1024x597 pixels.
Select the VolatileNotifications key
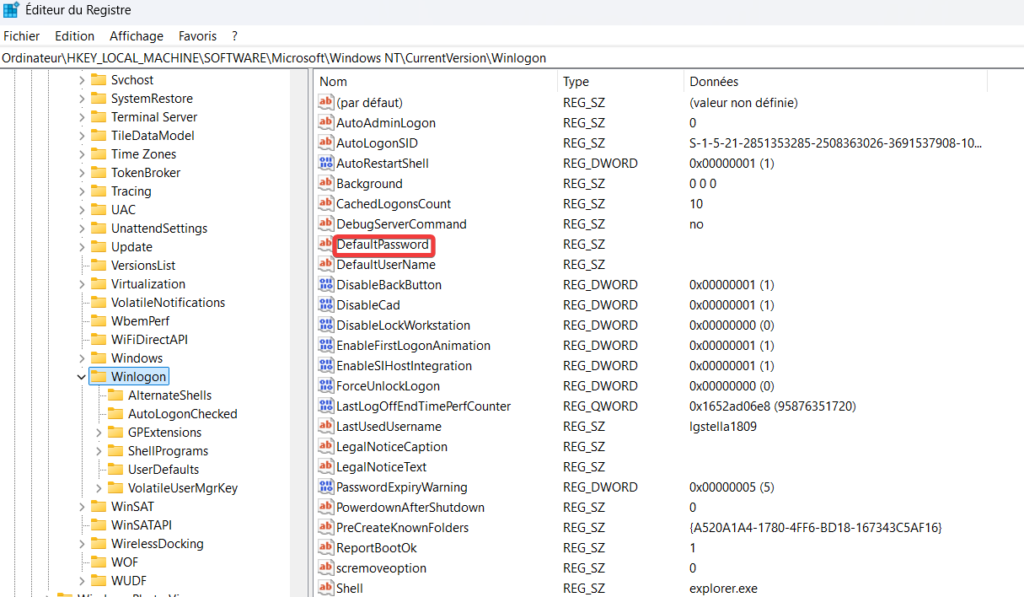[x=168, y=302]
